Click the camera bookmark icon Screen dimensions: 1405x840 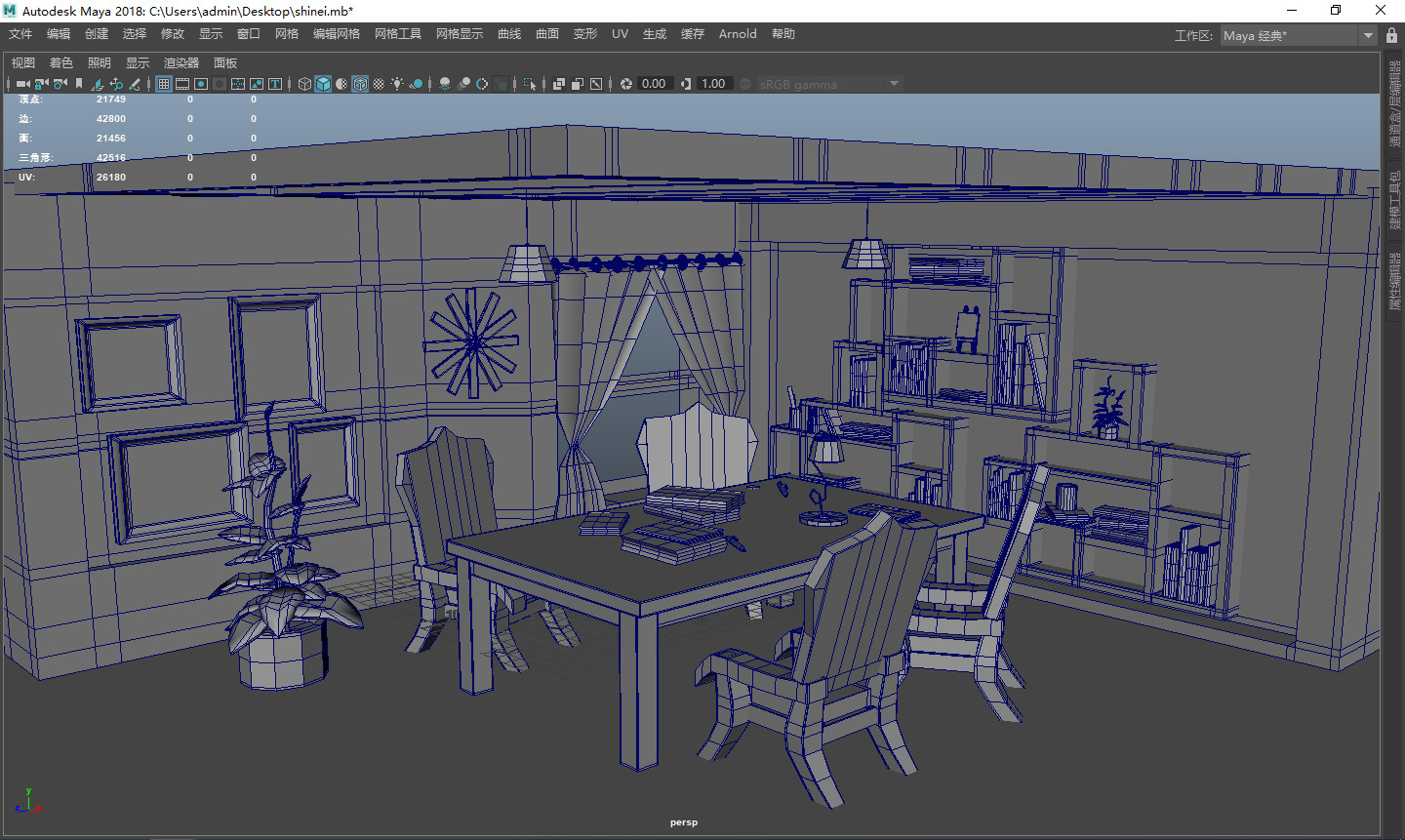point(79,84)
